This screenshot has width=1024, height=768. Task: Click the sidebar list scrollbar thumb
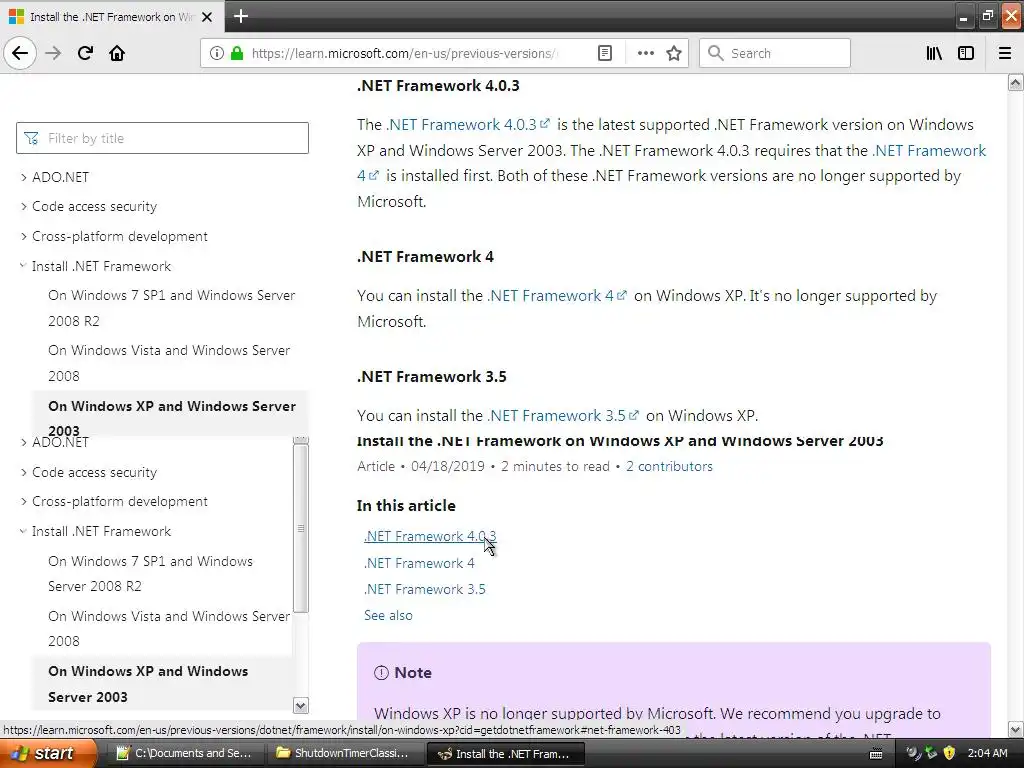tap(300, 528)
